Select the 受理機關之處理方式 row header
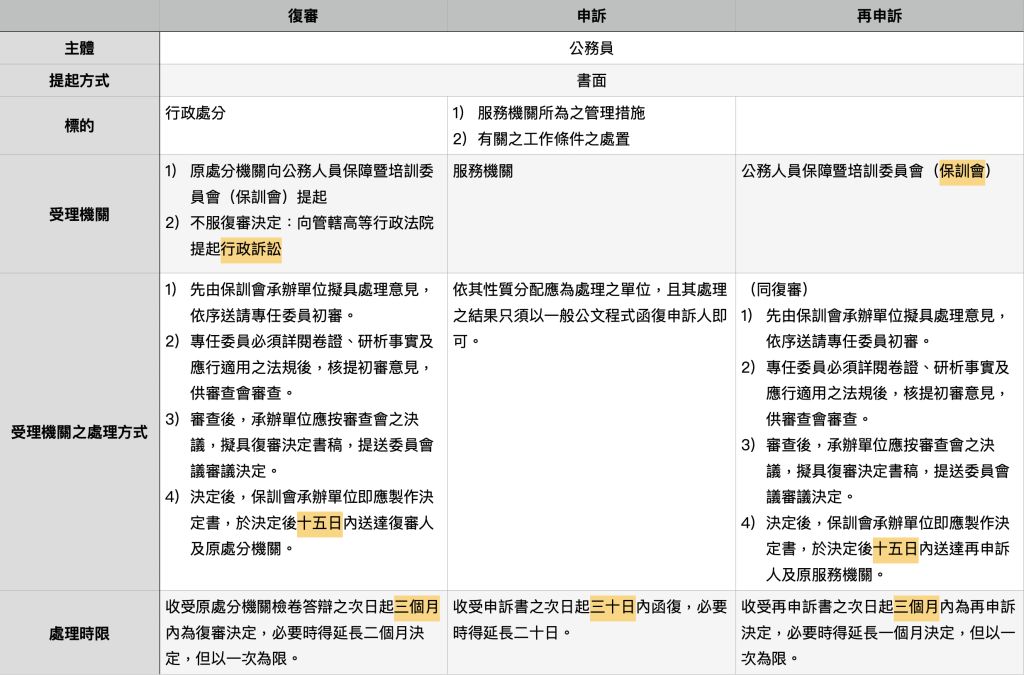 80,433
